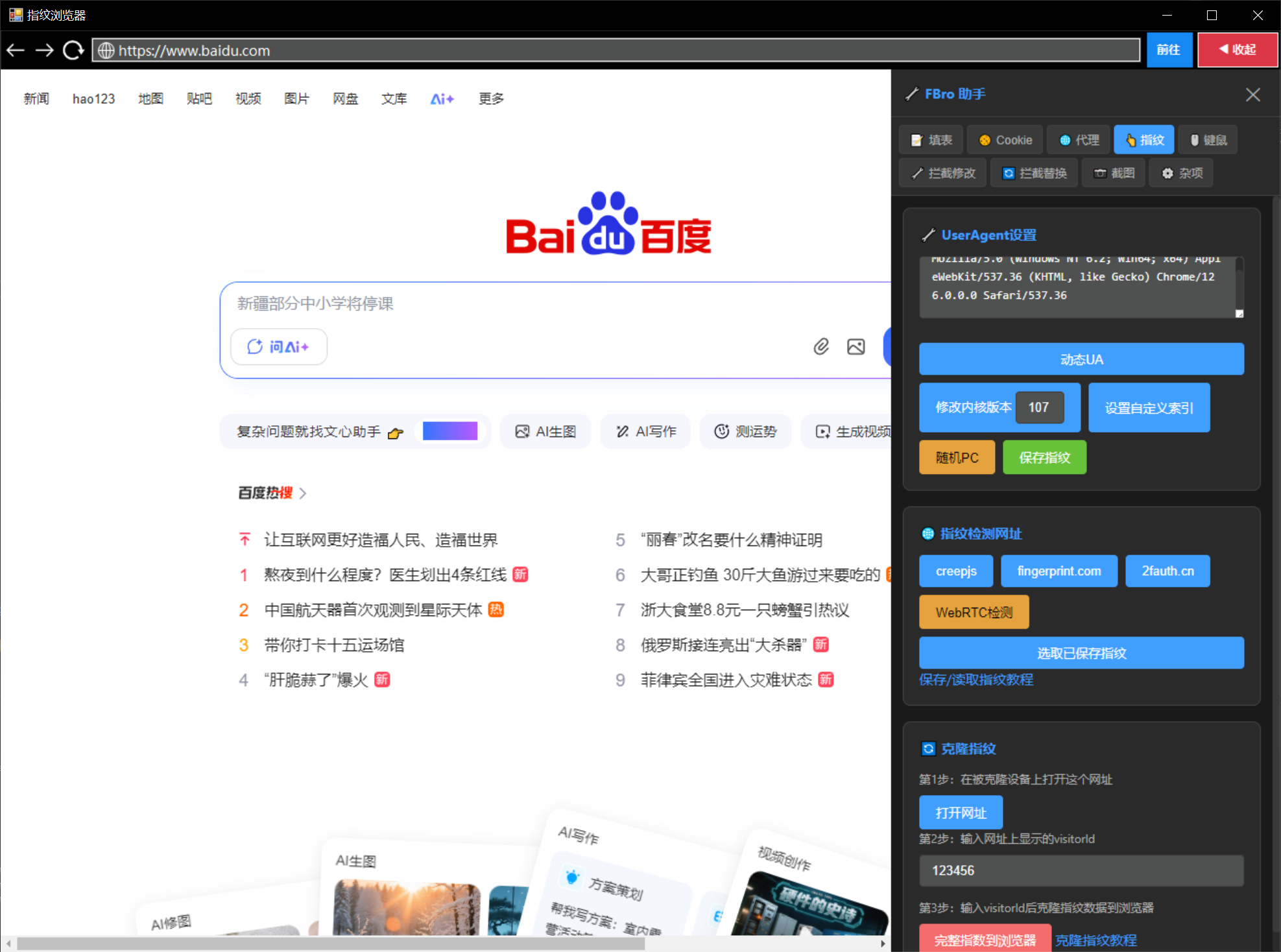Click the image search icon in search box
The height and width of the screenshot is (952, 1281).
coord(856,346)
